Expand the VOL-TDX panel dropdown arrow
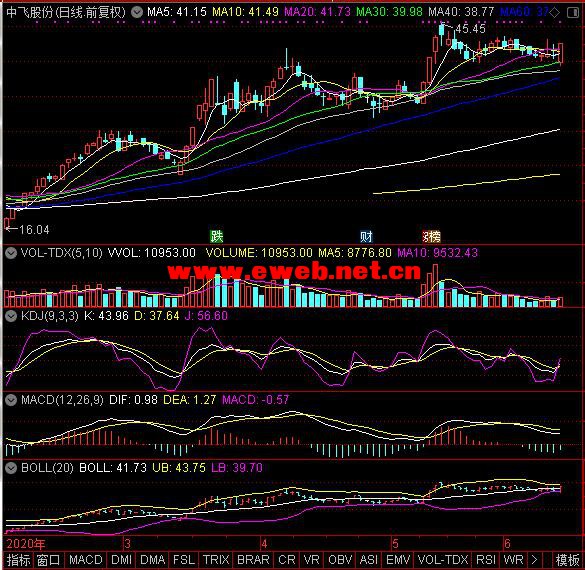 click(x=11, y=253)
